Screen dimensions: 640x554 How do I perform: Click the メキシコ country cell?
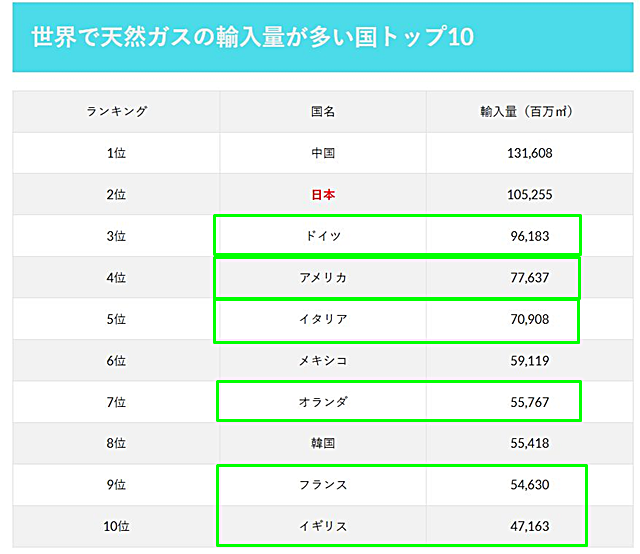(x=323, y=360)
